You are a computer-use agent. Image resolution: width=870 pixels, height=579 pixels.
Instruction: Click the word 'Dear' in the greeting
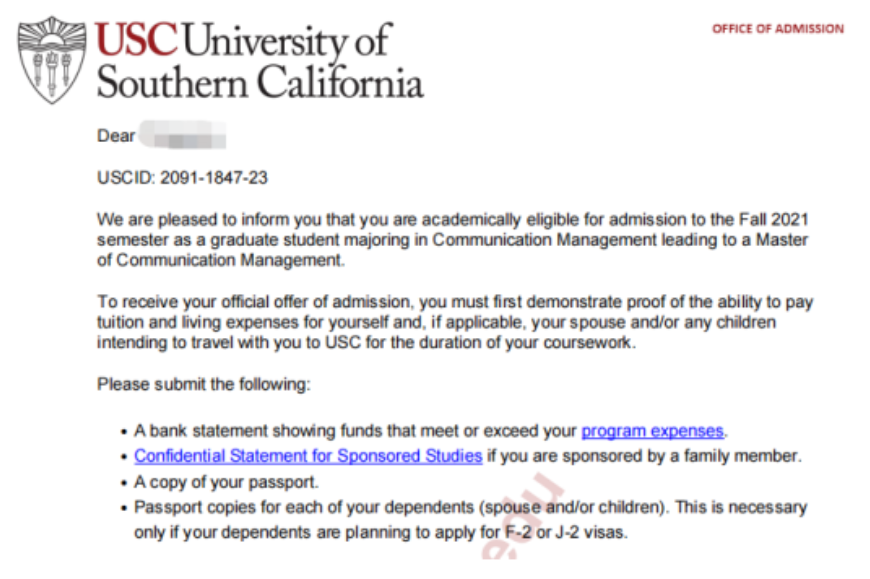click(x=116, y=135)
